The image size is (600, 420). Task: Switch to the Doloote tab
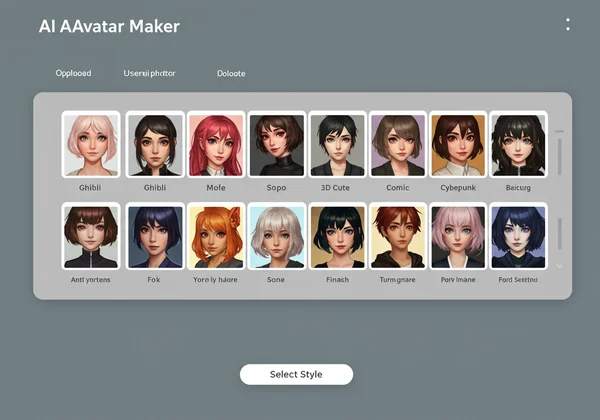231,73
